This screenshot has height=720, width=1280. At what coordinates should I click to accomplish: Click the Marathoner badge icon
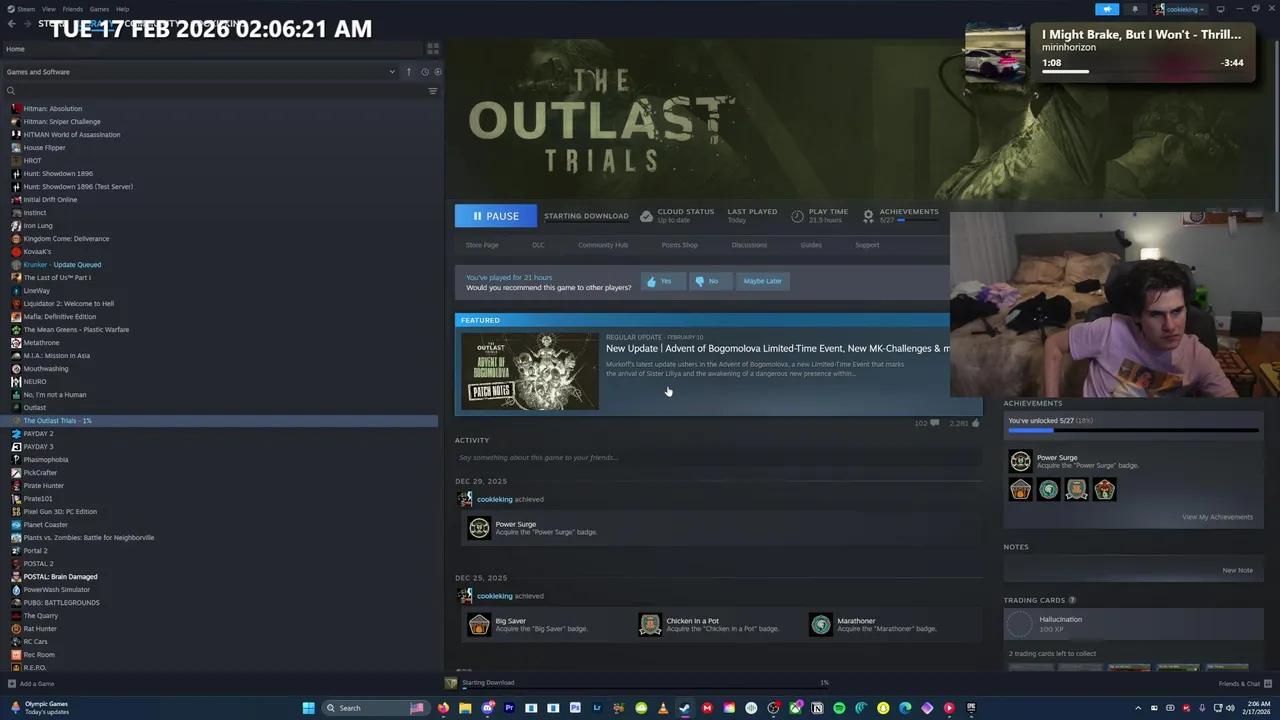pos(821,625)
